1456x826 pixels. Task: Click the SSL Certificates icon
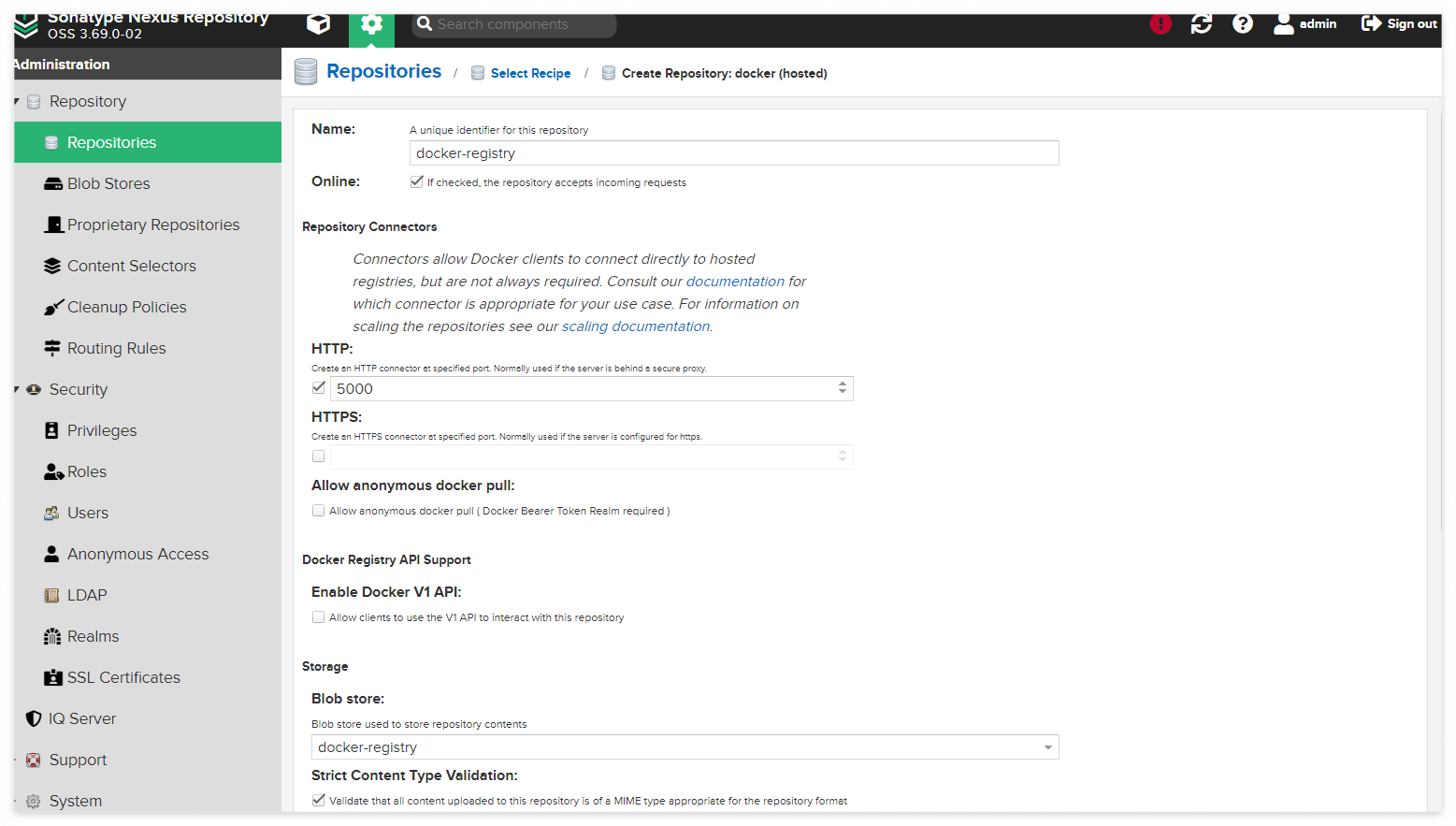tap(53, 677)
